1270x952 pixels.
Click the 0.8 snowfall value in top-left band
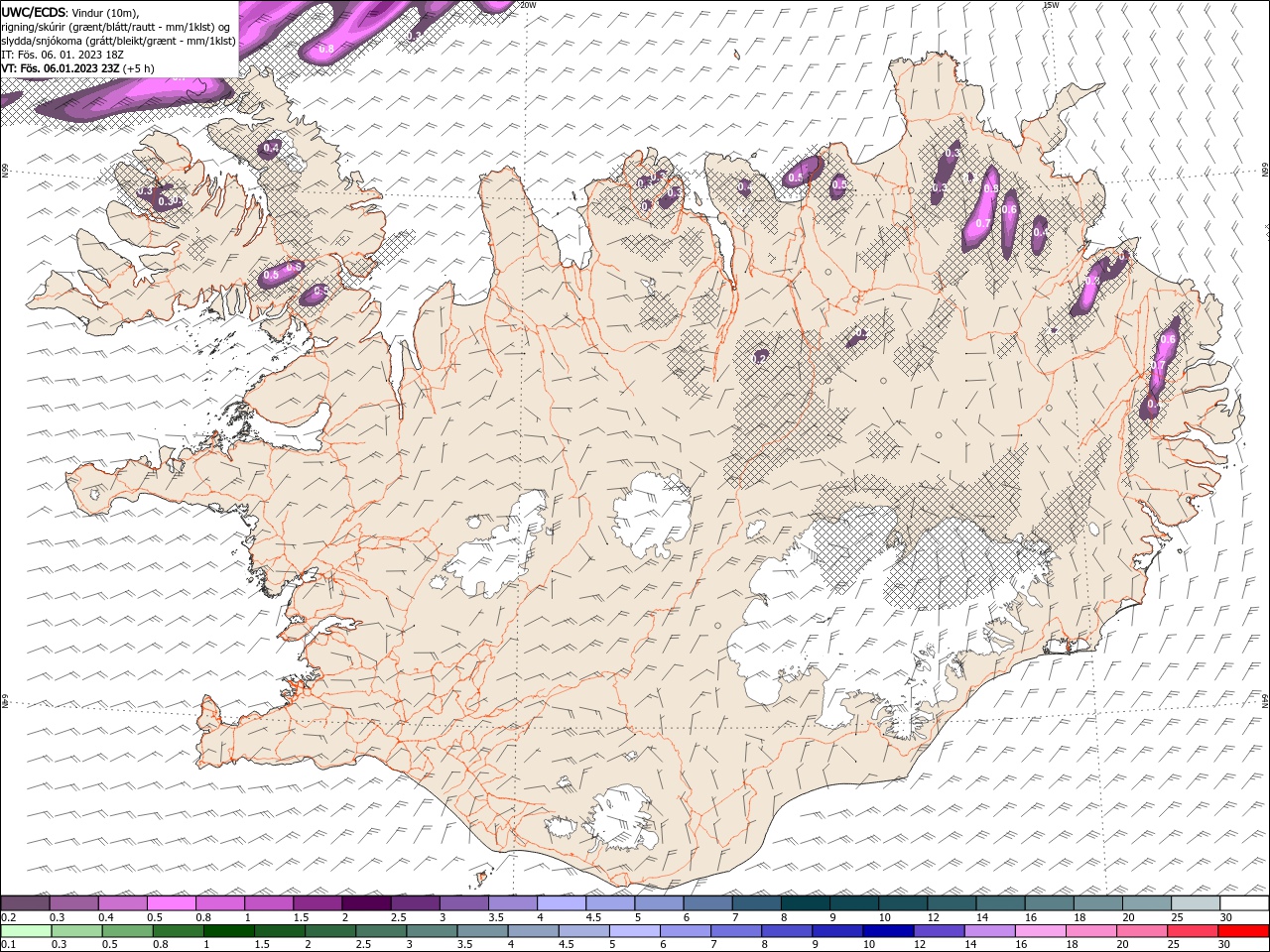[326, 48]
